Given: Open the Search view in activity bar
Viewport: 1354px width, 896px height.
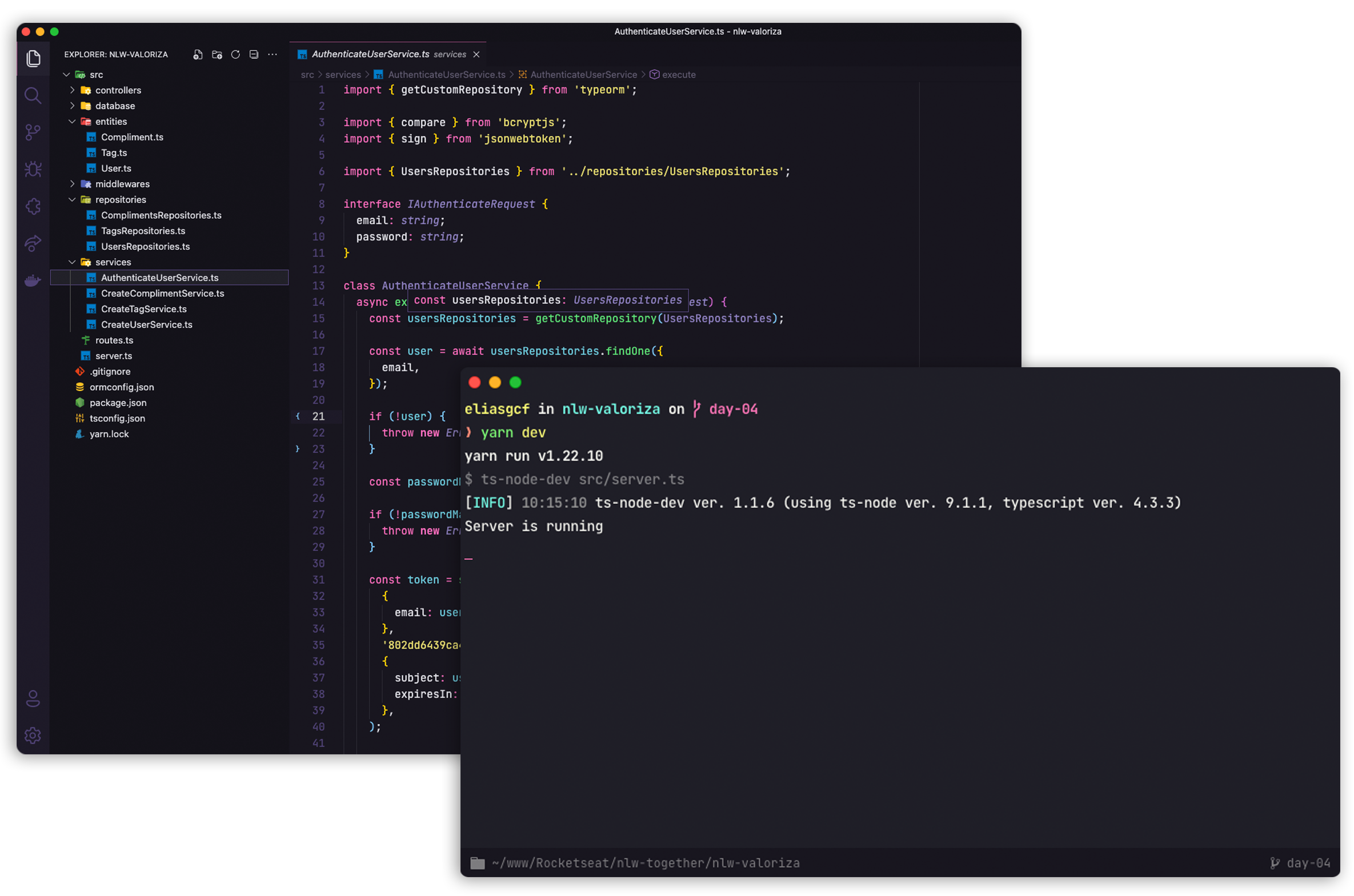Looking at the screenshot, I should tap(33, 95).
